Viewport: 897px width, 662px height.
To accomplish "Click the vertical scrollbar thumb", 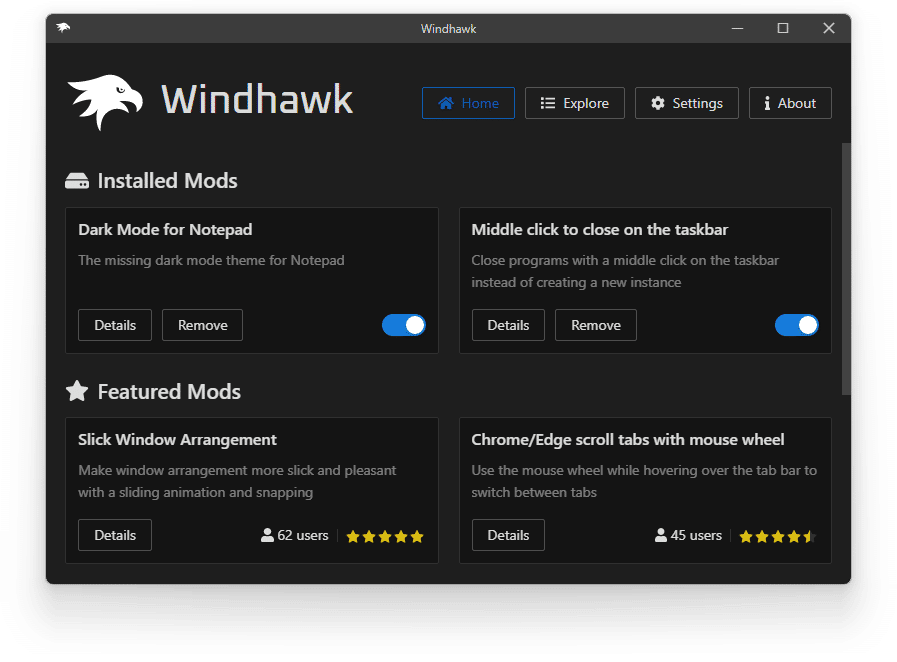I will (x=847, y=268).
